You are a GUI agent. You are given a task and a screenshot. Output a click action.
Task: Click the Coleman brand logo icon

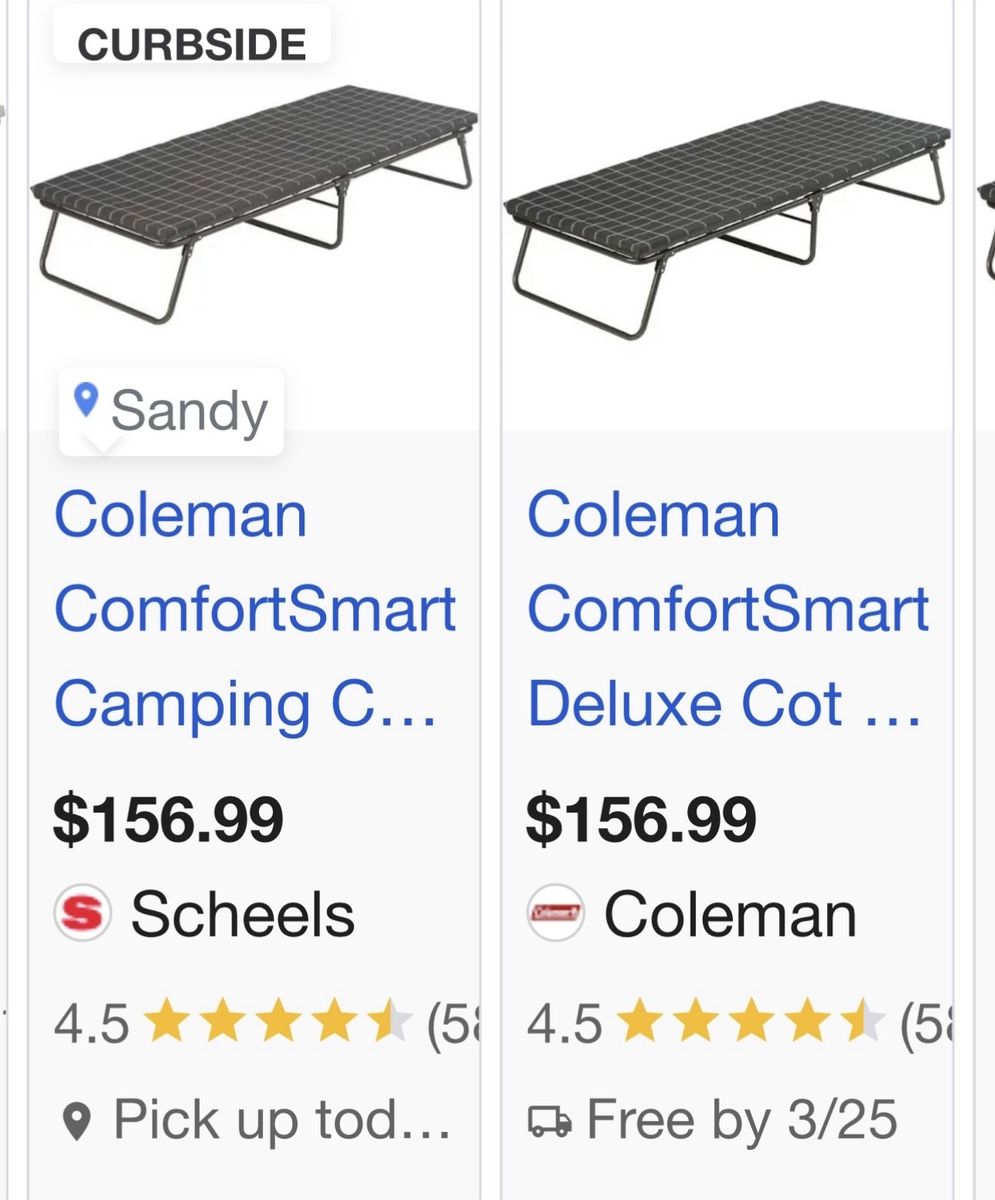click(x=555, y=913)
